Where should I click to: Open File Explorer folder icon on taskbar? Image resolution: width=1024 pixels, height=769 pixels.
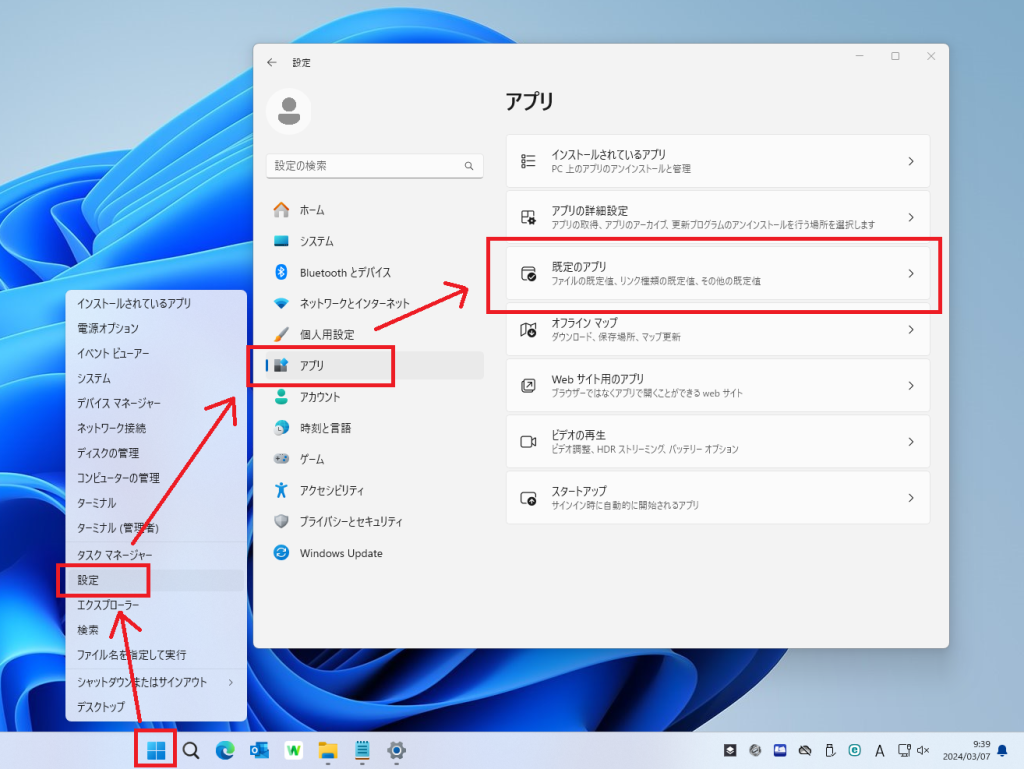328,751
